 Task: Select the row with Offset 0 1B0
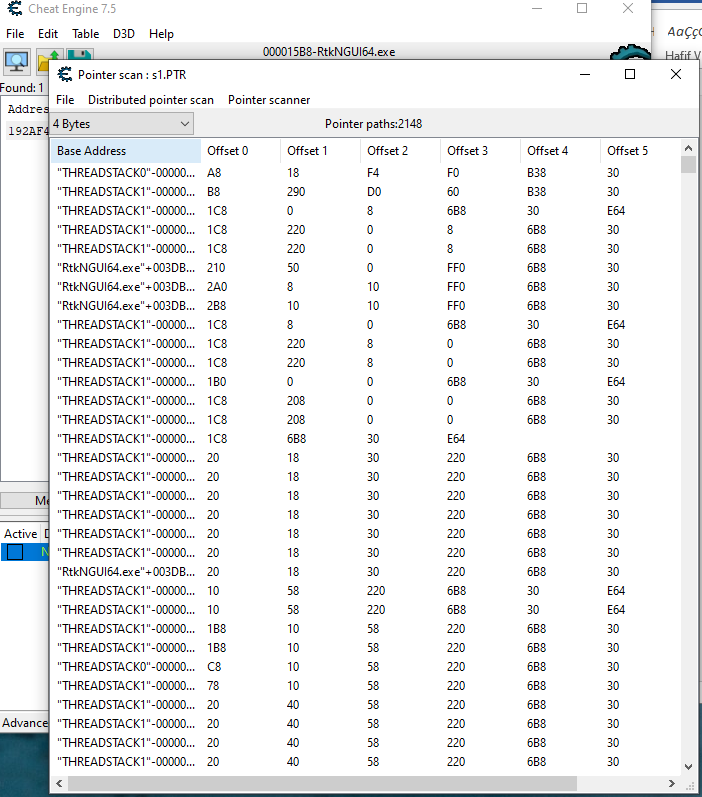365,382
